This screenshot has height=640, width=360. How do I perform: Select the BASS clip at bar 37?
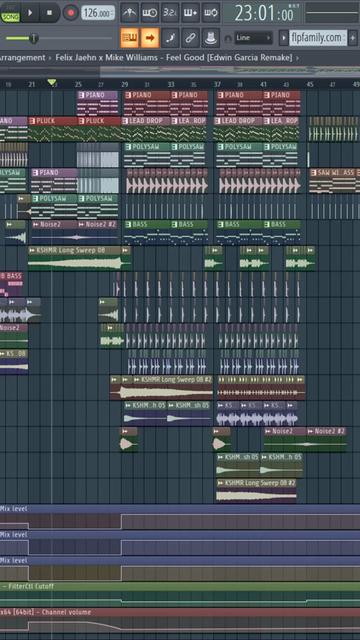point(240,232)
